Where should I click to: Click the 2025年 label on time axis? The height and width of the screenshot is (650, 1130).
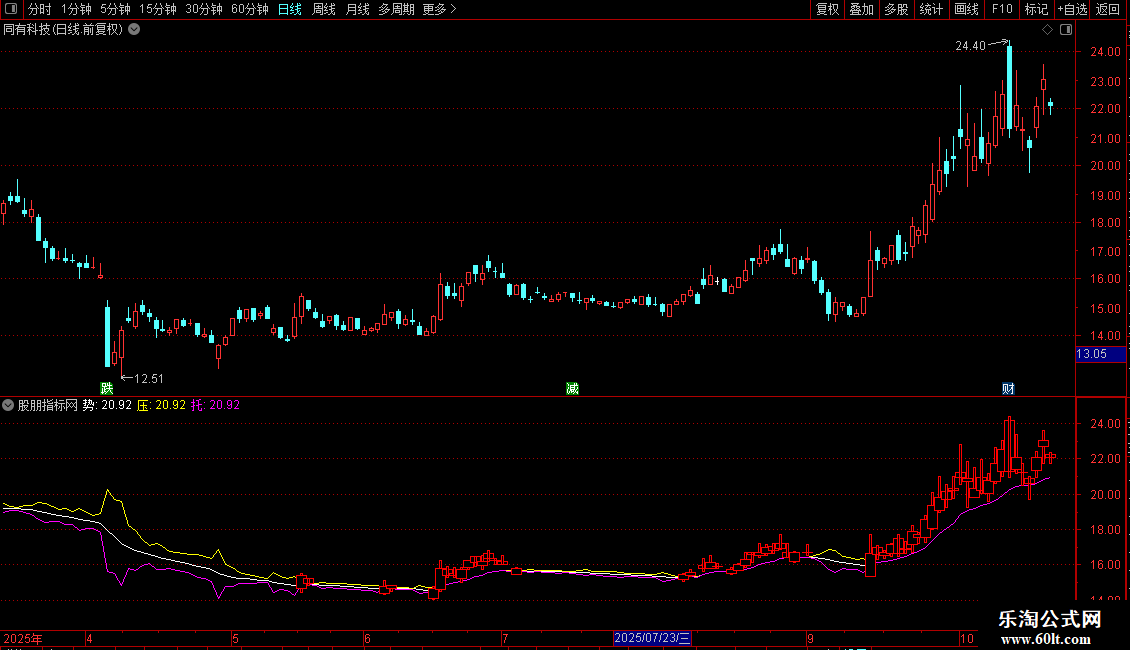pyautogui.click(x=23, y=638)
